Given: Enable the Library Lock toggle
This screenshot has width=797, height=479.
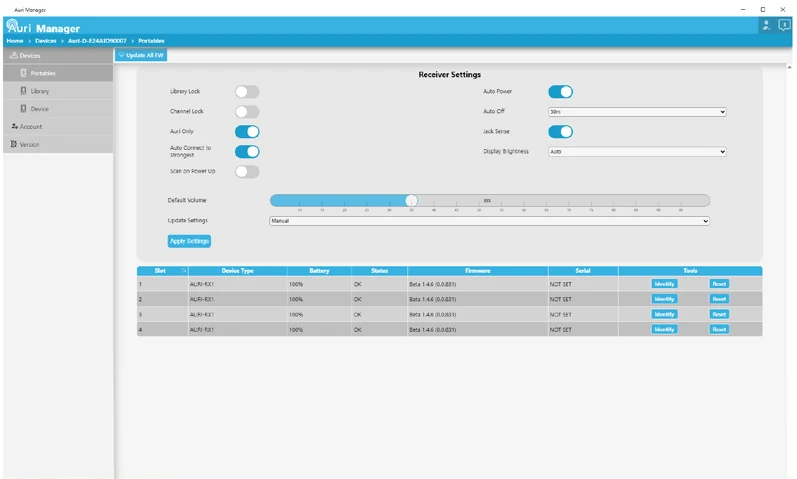Looking at the screenshot, I should click(247, 92).
